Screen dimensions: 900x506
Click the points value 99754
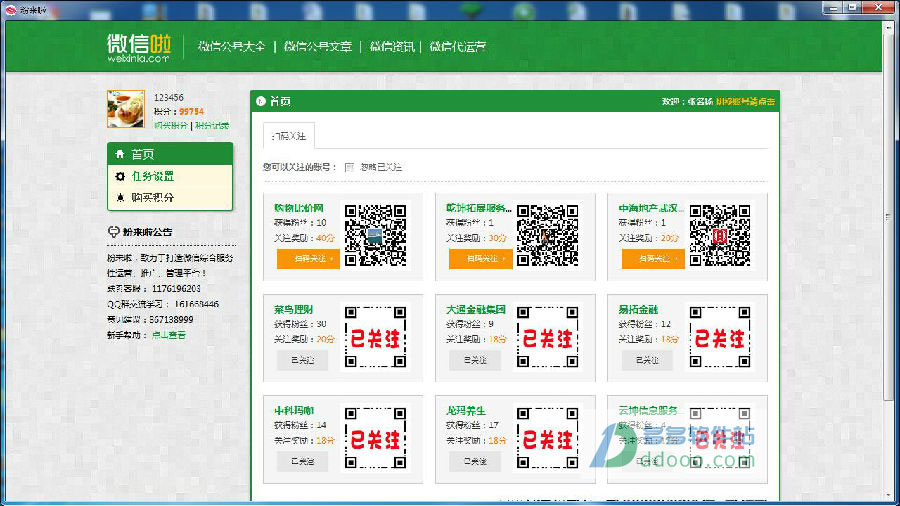coord(191,111)
